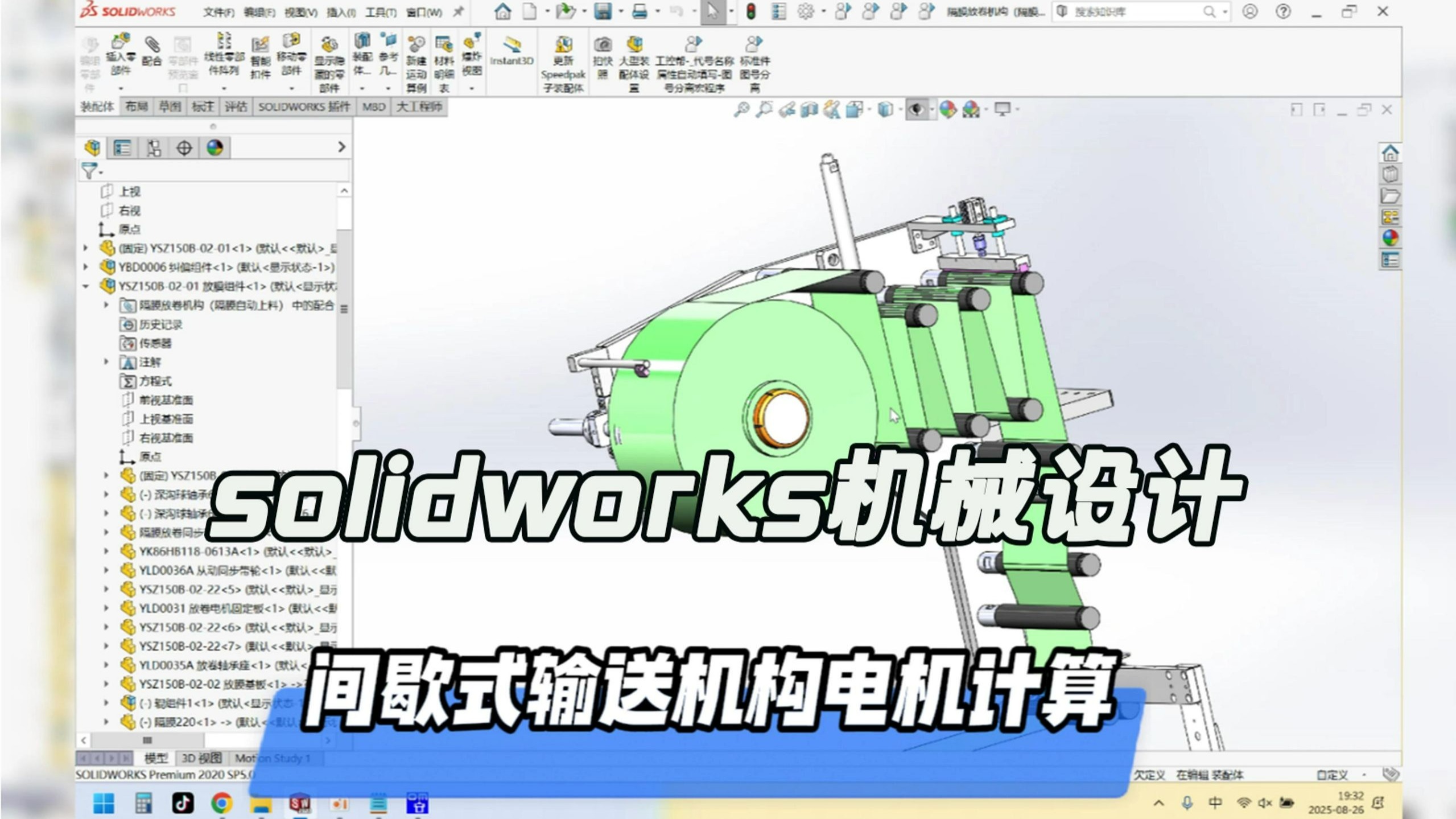This screenshot has width=1456, height=819.
Task: Click the Print icon in the top toolbar
Action: (640, 11)
